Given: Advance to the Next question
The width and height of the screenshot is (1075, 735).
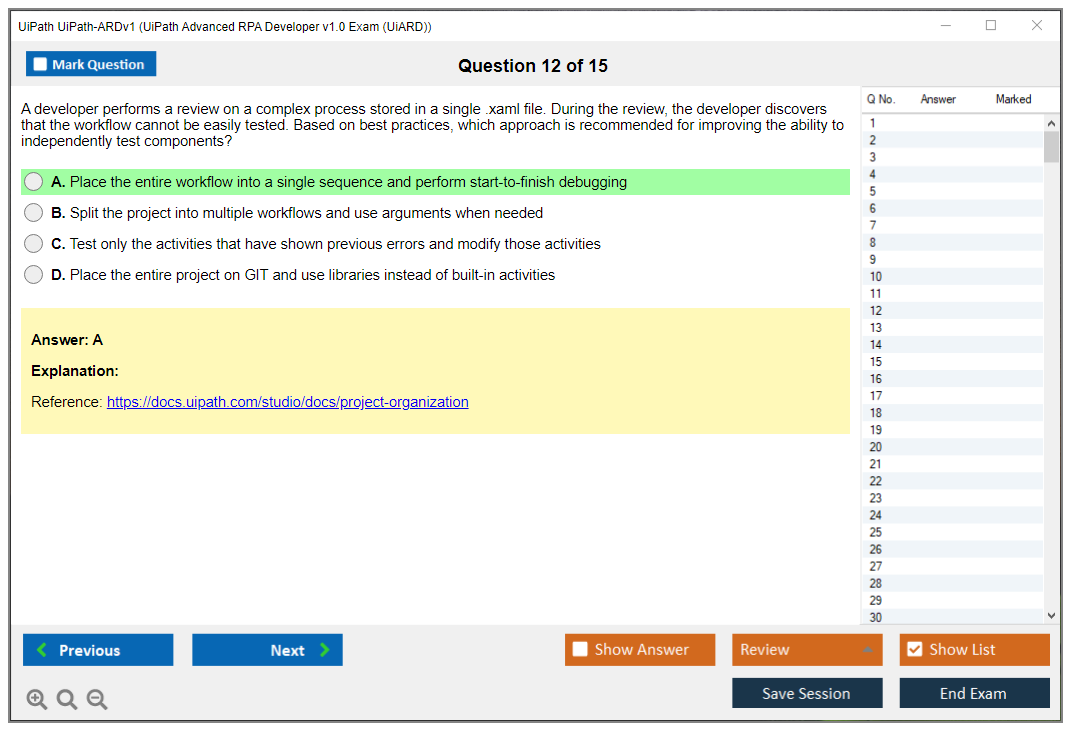Looking at the screenshot, I should (267, 650).
